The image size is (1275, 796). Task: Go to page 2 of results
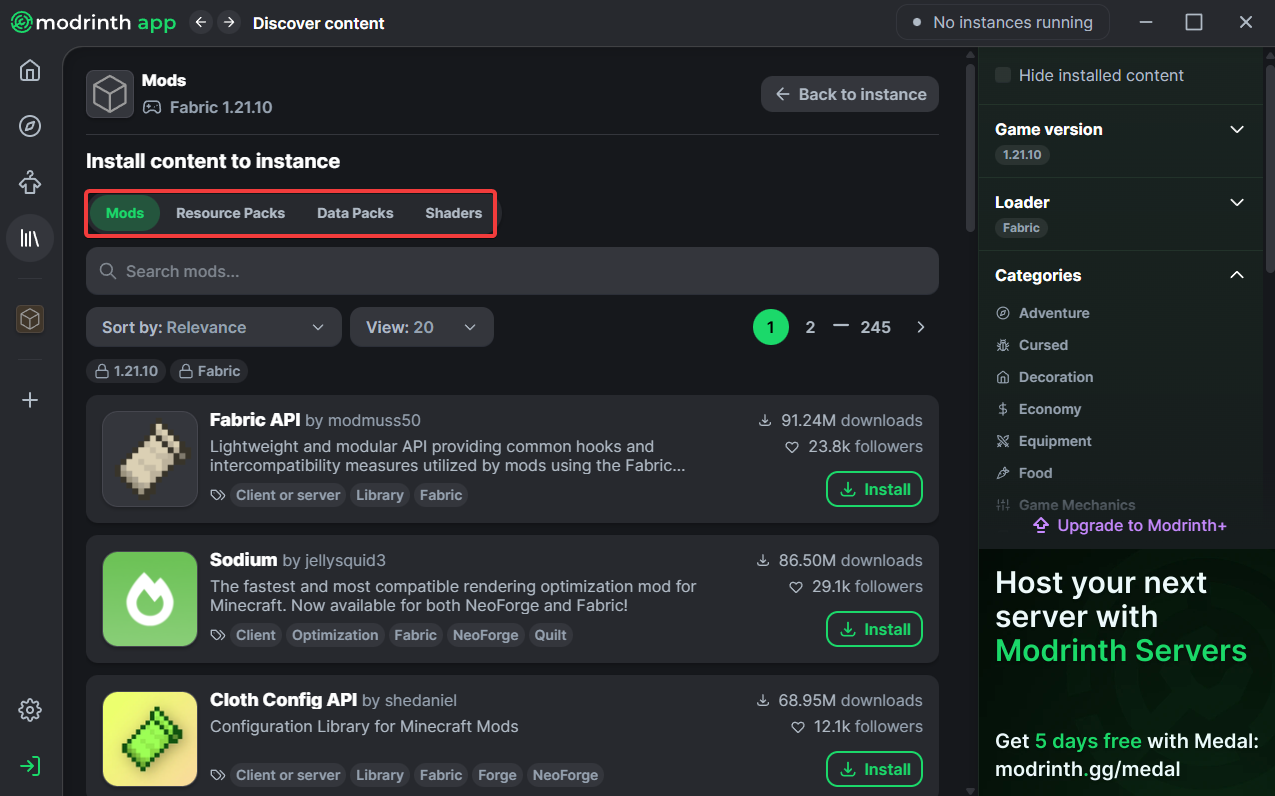(810, 327)
